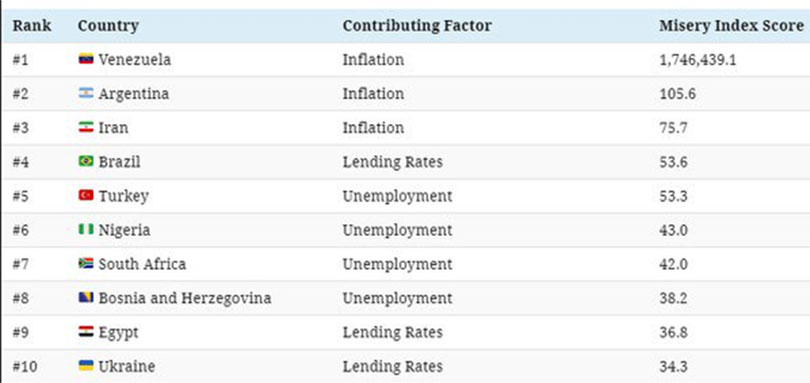
Task: Click the Bosnia and Herzegovina flag
Action: click(x=86, y=297)
